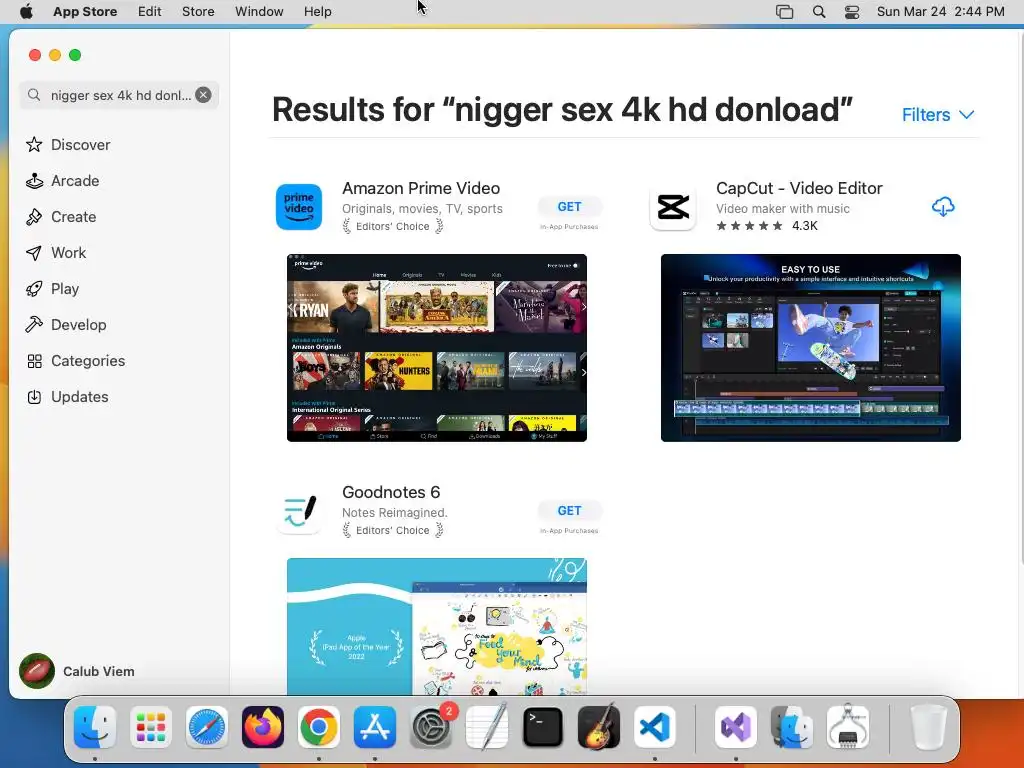Go to the Create category
The width and height of the screenshot is (1024, 768).
(x=61, y=217)
